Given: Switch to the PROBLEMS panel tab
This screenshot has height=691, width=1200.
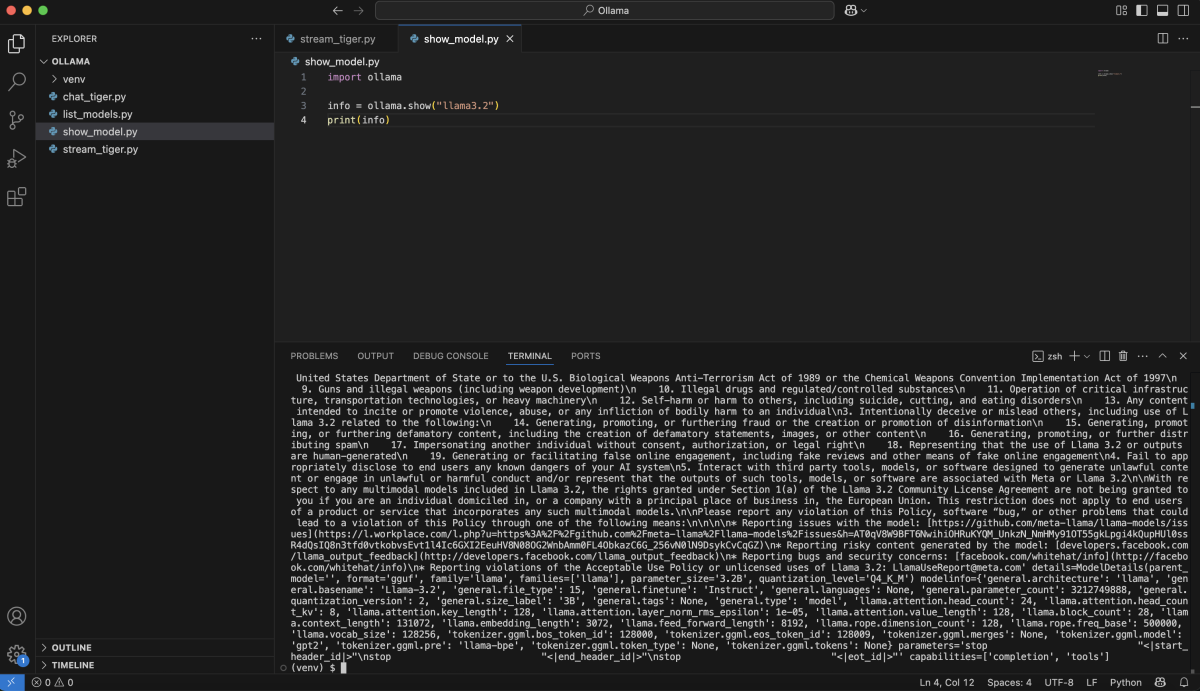Looking at the screenshot, I should (x=314, y=356).
